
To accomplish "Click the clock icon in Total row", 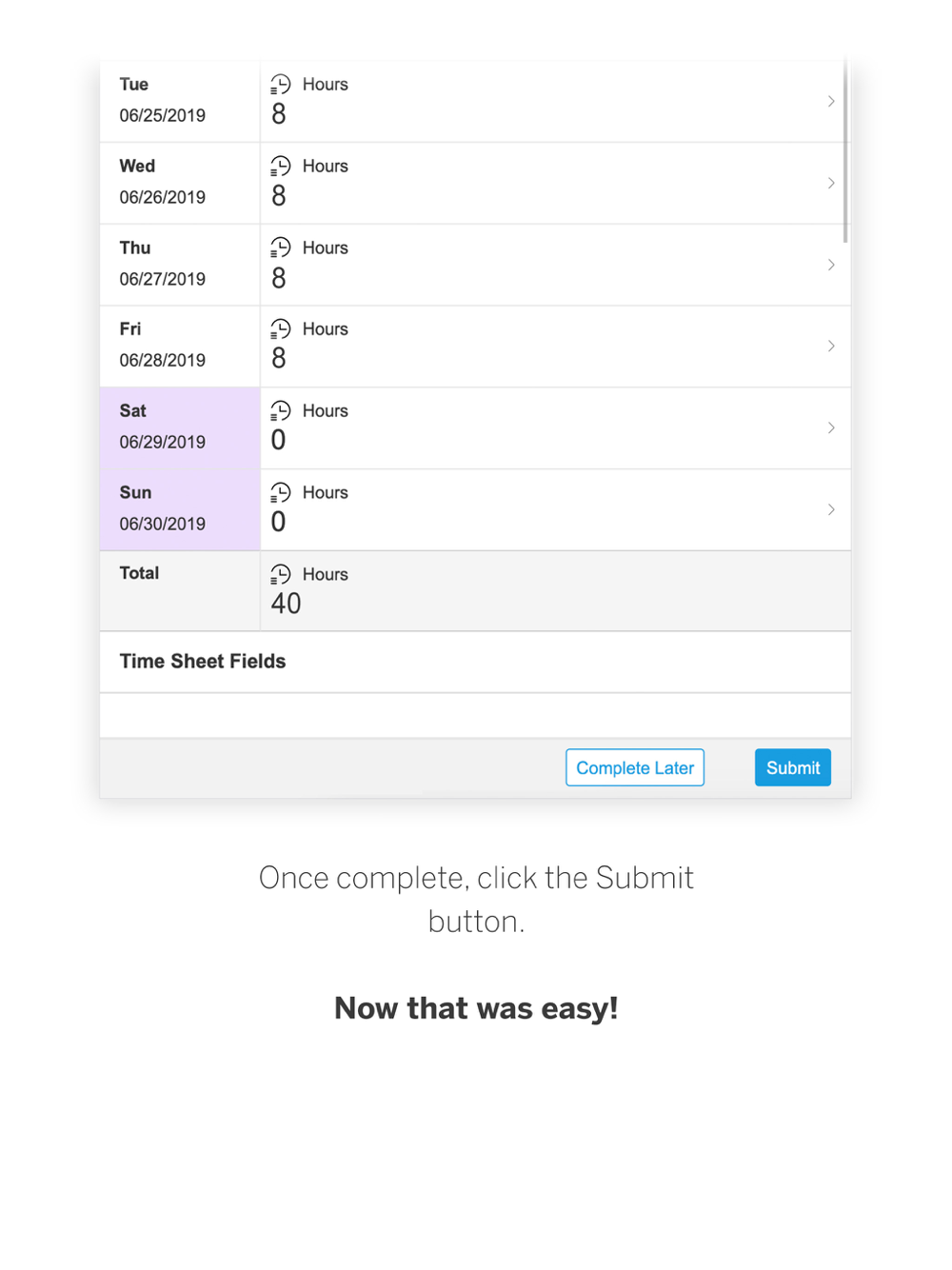I will (x=280, y=574).
